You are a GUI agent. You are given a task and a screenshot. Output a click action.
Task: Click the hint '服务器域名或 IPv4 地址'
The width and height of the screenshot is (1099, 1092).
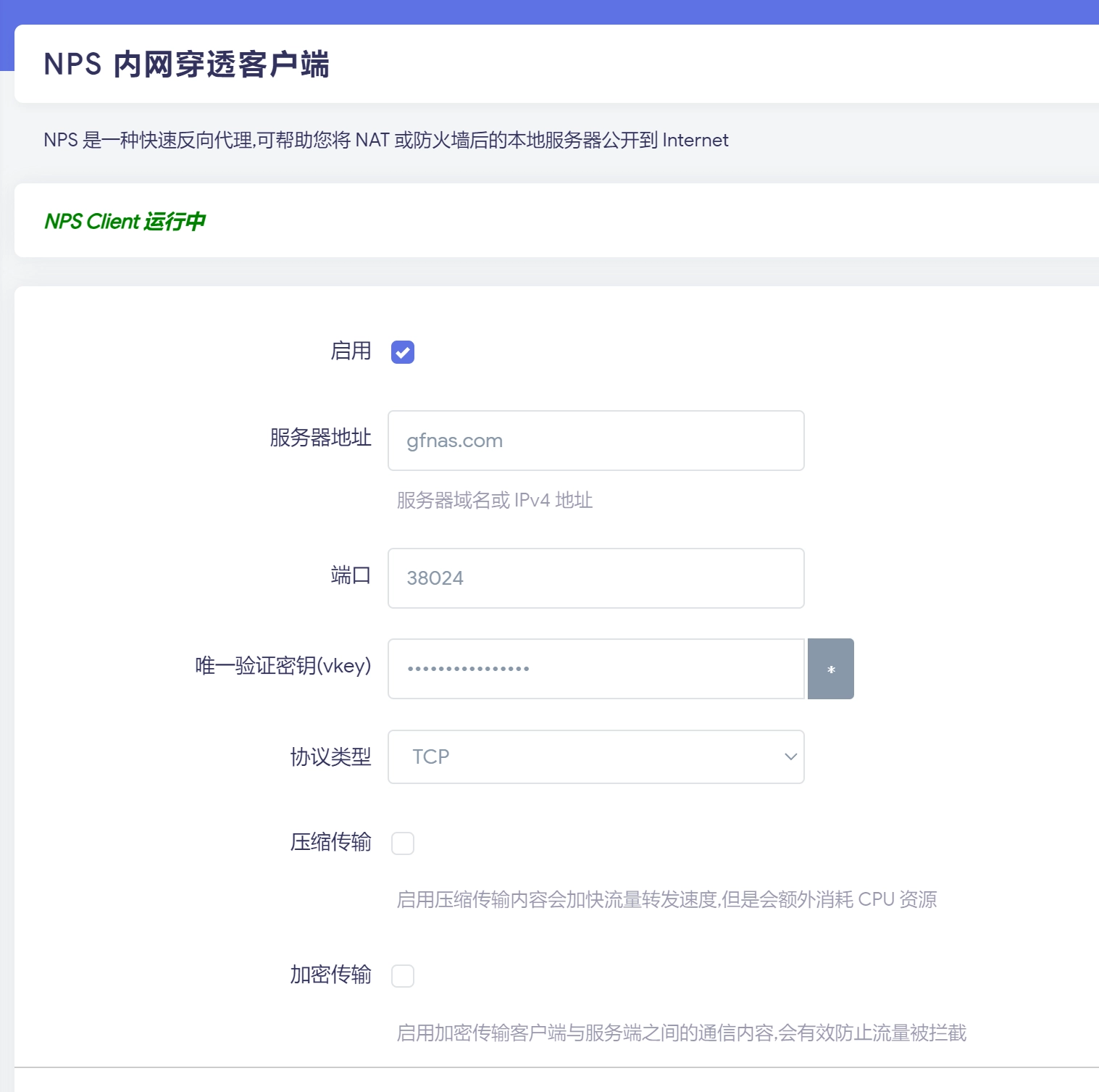(495, 500)
